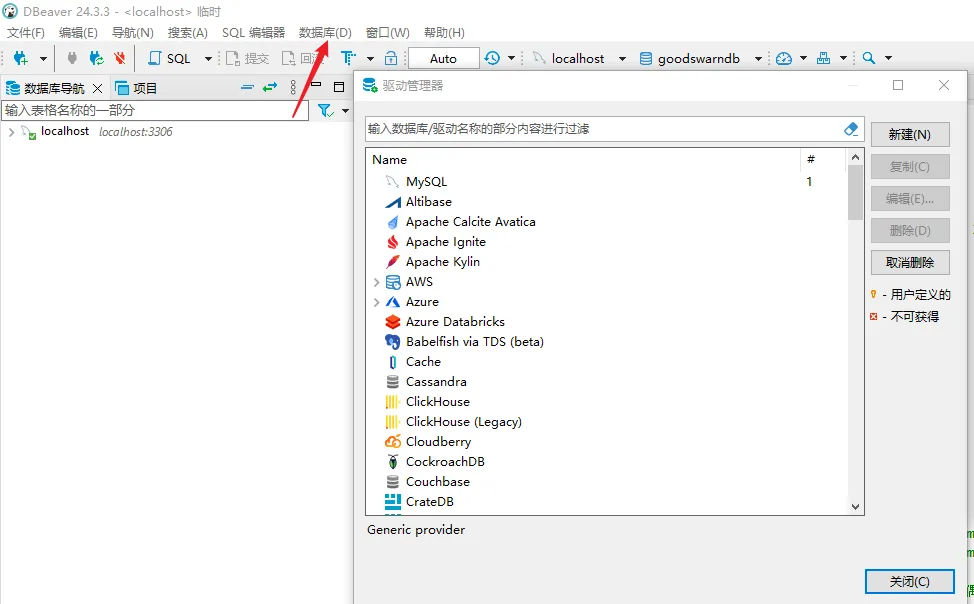Open the New Connection dropdown arrow

point(43,59)
